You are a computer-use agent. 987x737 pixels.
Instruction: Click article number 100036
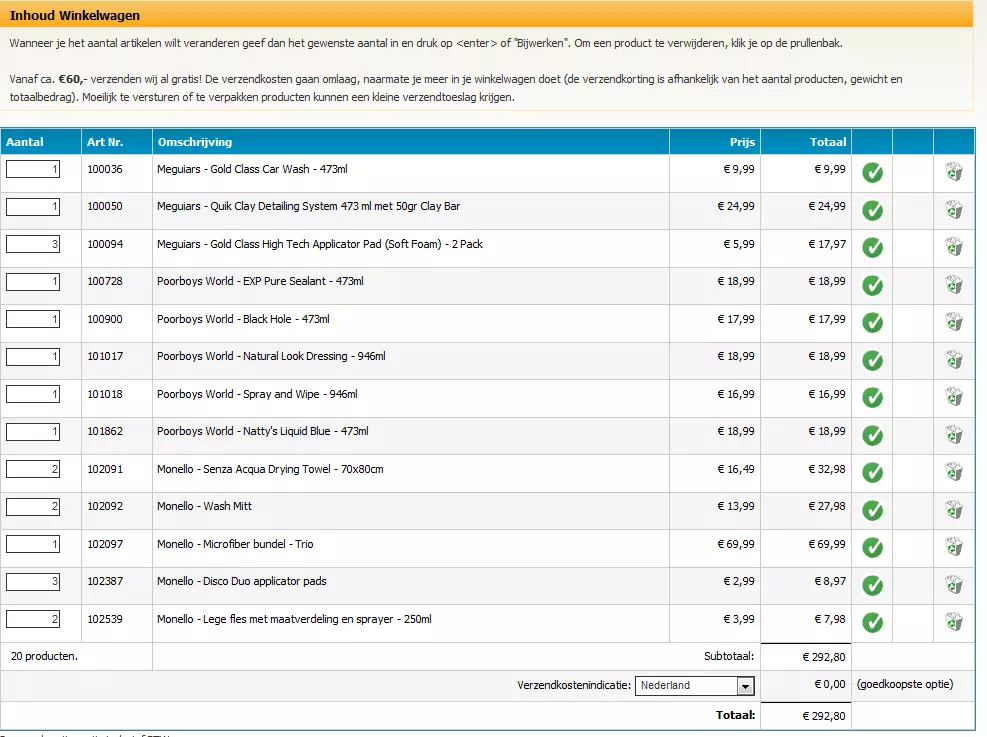(x=105, y=169)
